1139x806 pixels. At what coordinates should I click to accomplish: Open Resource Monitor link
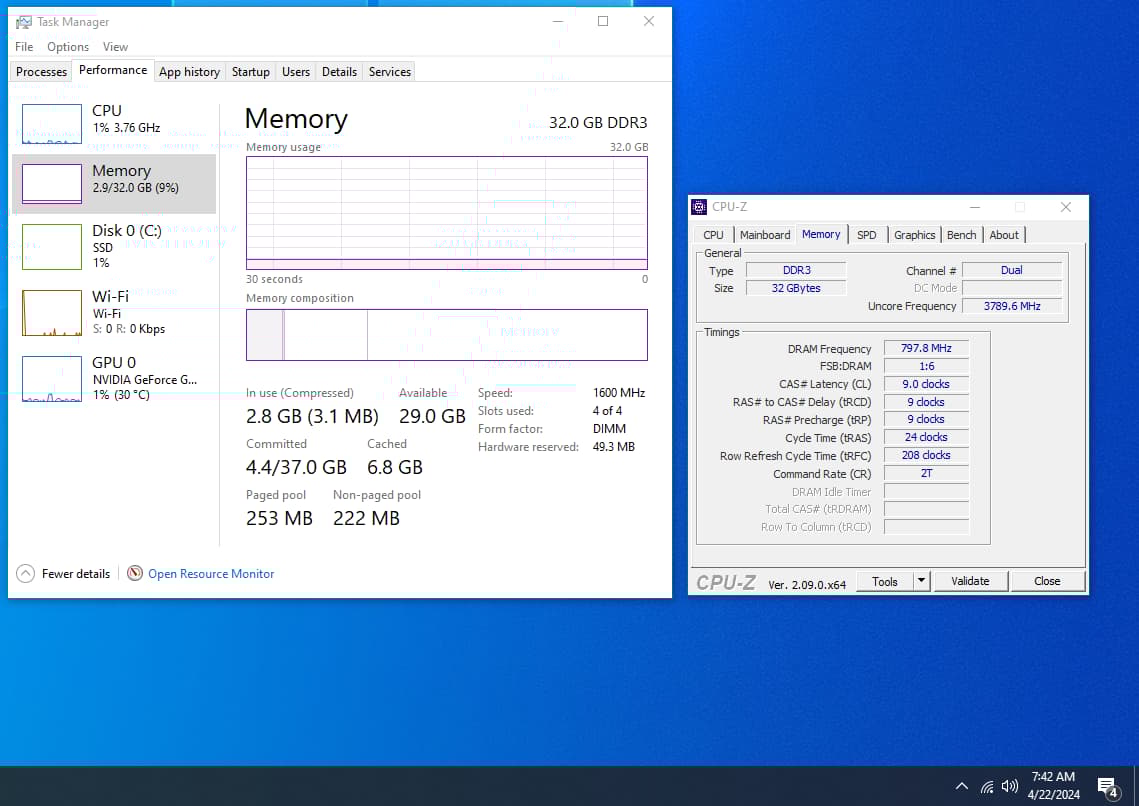tap(211, 573)
